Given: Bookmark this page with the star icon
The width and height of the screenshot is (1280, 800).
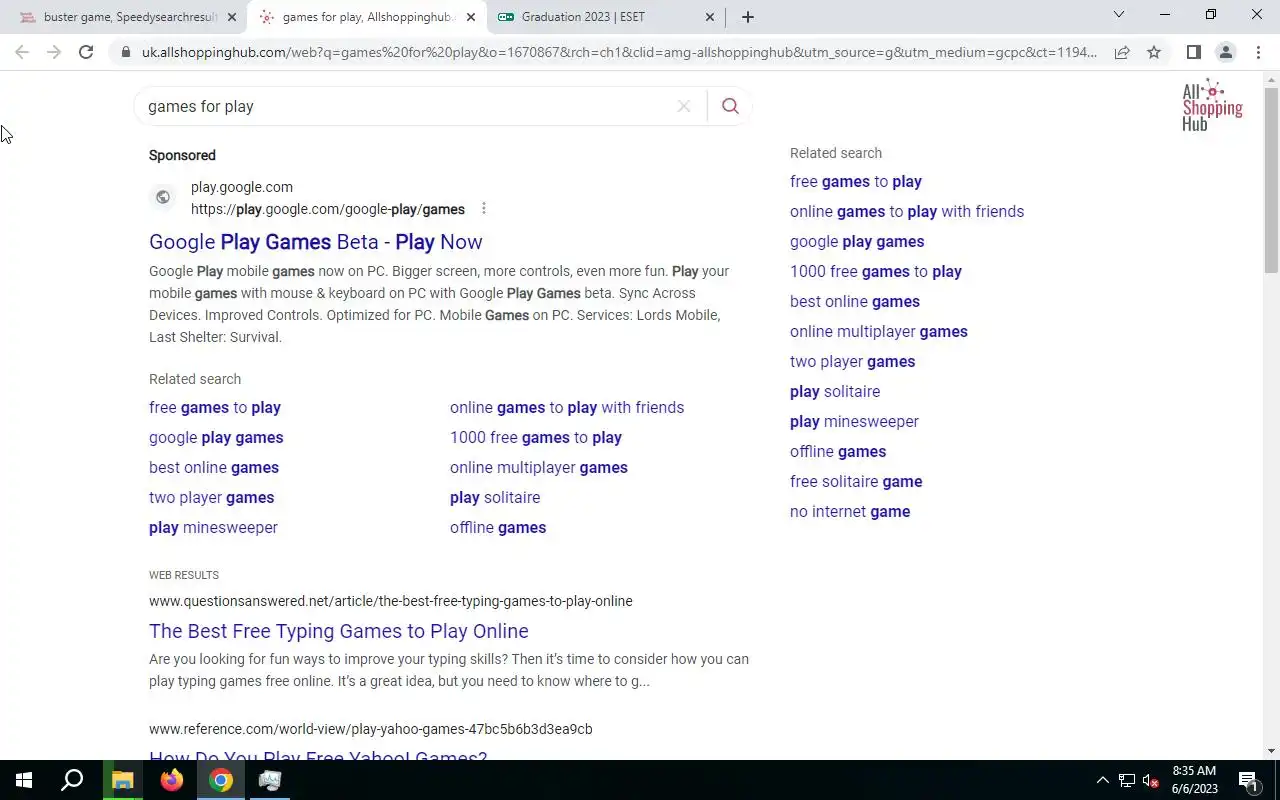Looking at the screenshot, I should coord(1154,52).
